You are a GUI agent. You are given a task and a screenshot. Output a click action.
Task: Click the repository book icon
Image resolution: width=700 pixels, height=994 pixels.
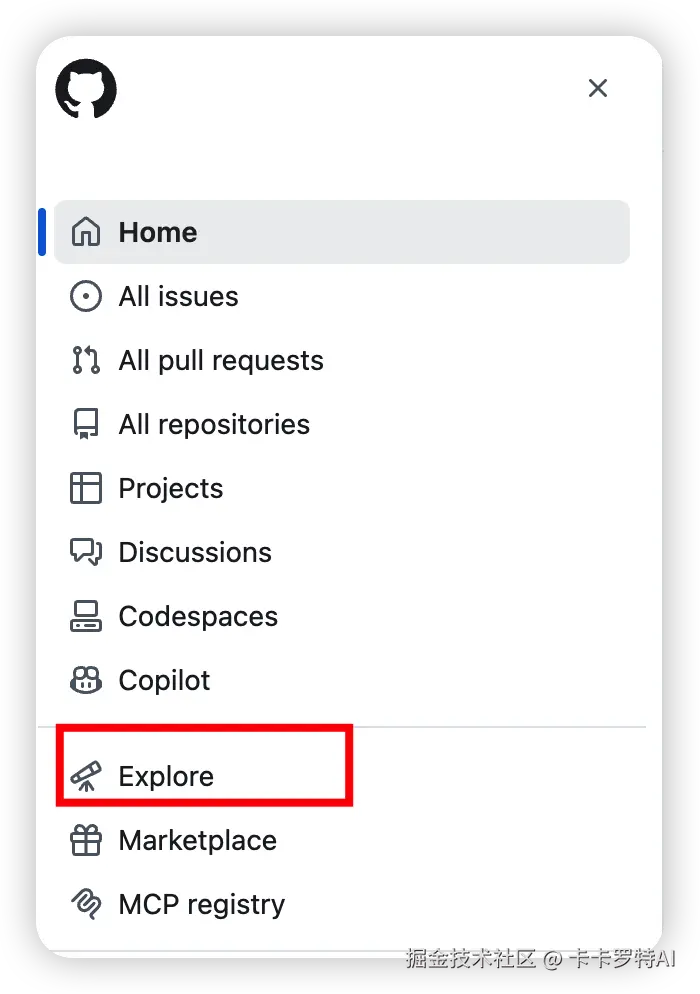click(x=86, y=424)
